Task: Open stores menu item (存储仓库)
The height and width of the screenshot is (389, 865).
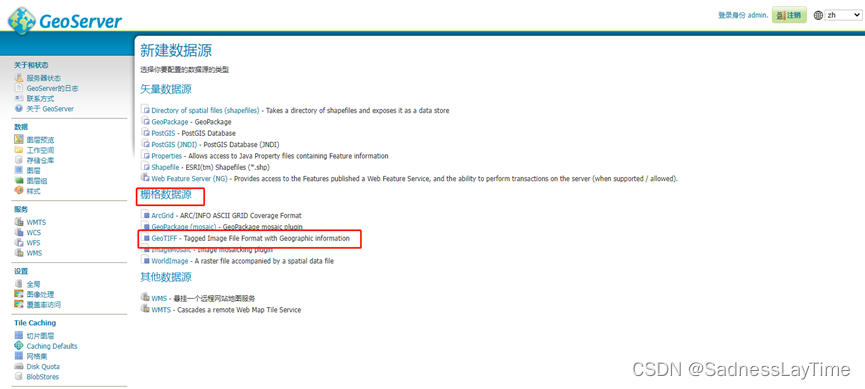Action: [x=40, y=160]
